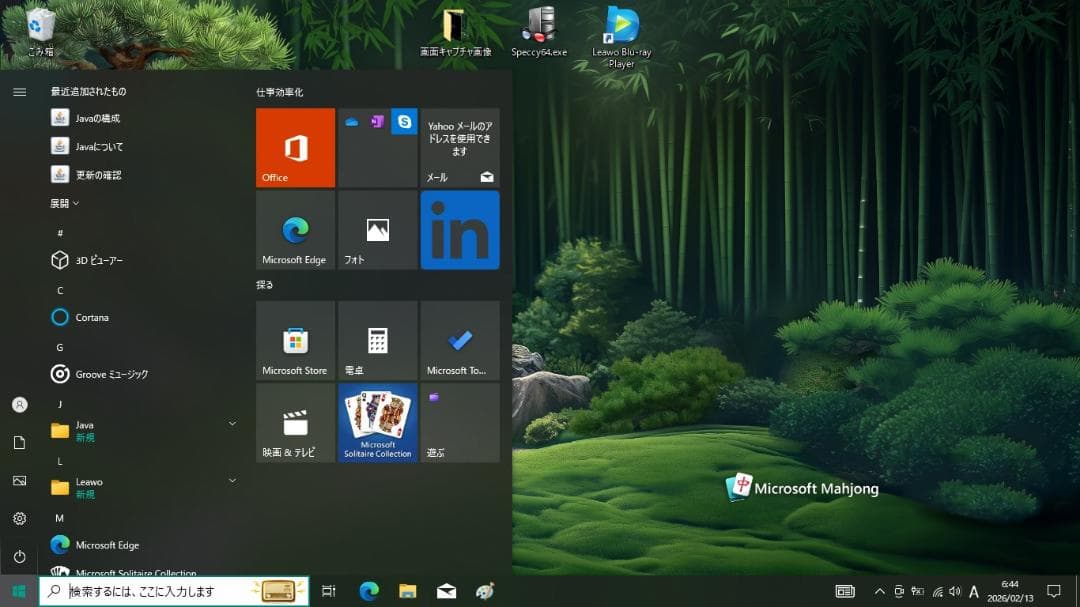The width and height of the screenshot is (1080, 607).
Task: Expand the Leawo folder in app list
Action: pyautogui.click(x=143, y=487)
